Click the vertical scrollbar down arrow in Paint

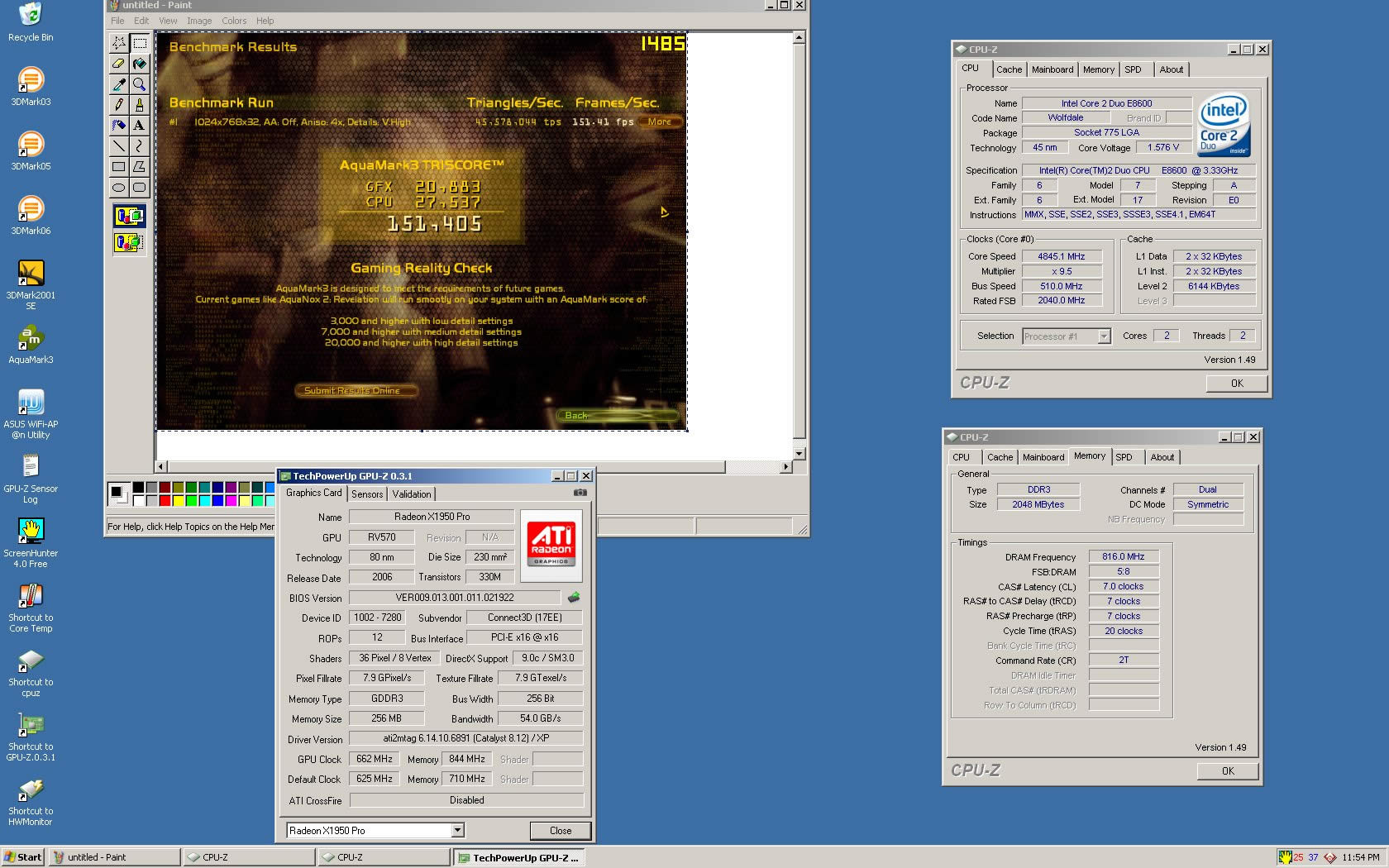(x=799, y=454)
